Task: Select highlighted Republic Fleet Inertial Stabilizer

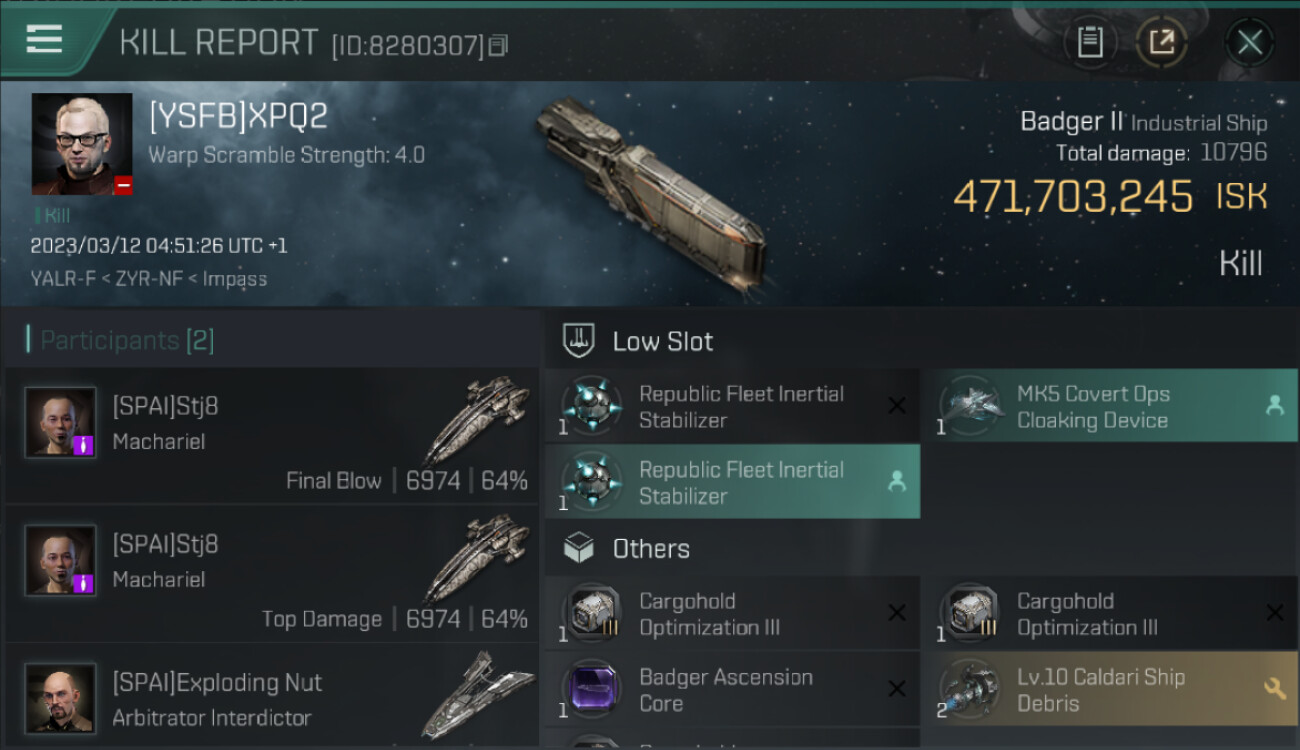Action: [x=732, y=483]
